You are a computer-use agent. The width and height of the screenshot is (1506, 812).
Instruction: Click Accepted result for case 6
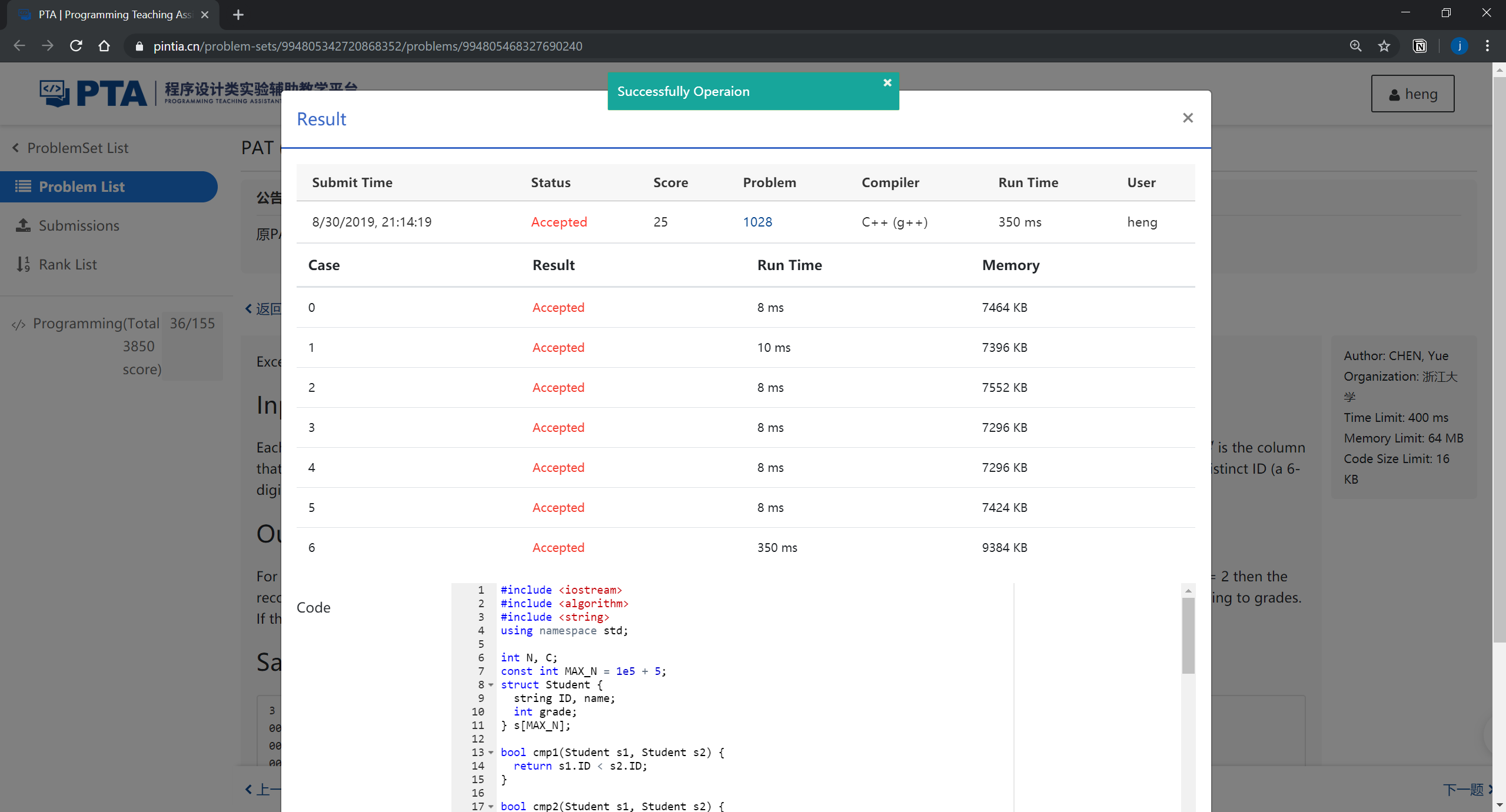click(558, 547)
